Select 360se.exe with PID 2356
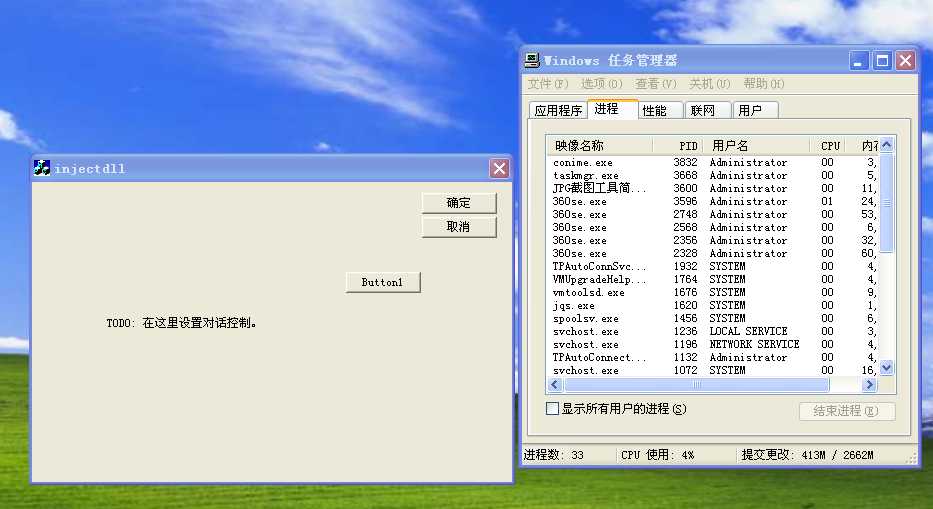The image size is (933, 509). point(713,241)
